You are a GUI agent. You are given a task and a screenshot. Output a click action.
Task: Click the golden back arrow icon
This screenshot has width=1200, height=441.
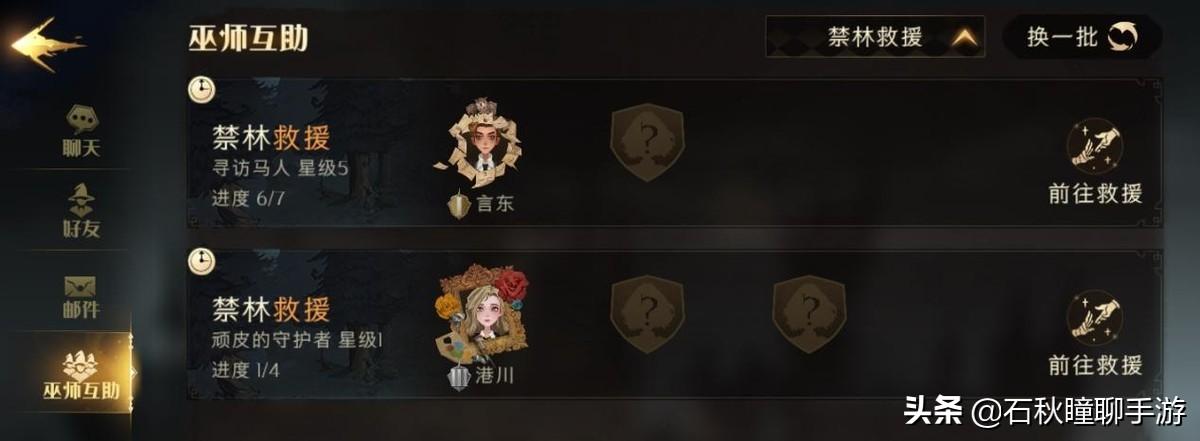pyautogui.click(x=45, y=45)
